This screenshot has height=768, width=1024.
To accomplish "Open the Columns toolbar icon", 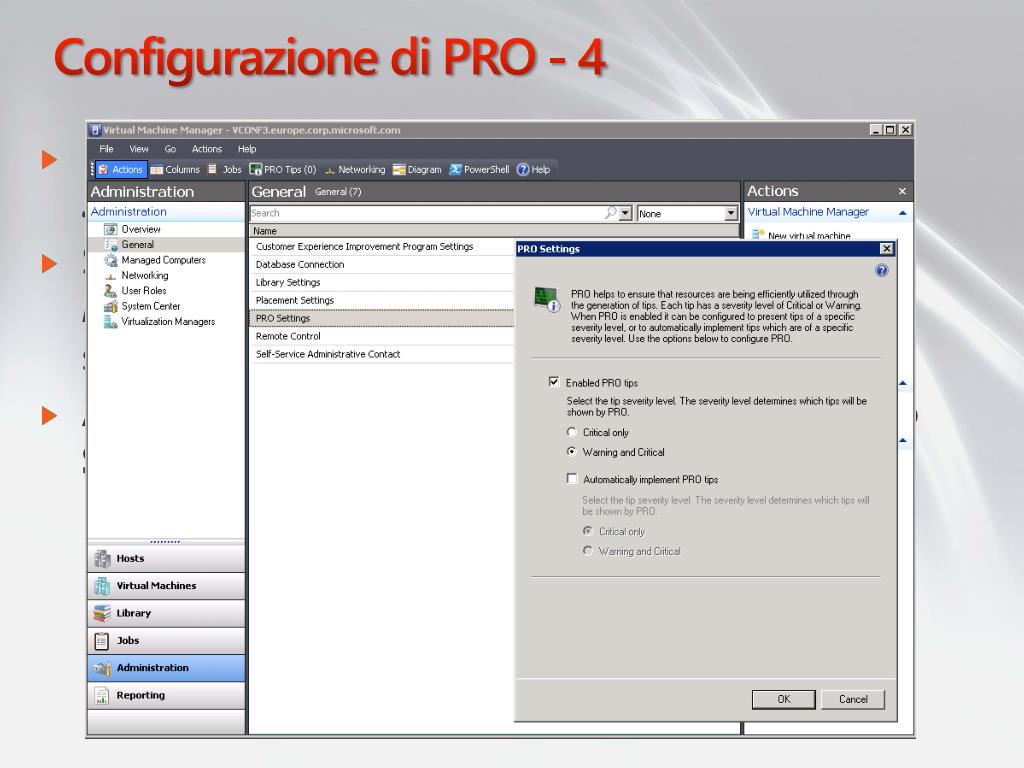I will coord(175,170).
